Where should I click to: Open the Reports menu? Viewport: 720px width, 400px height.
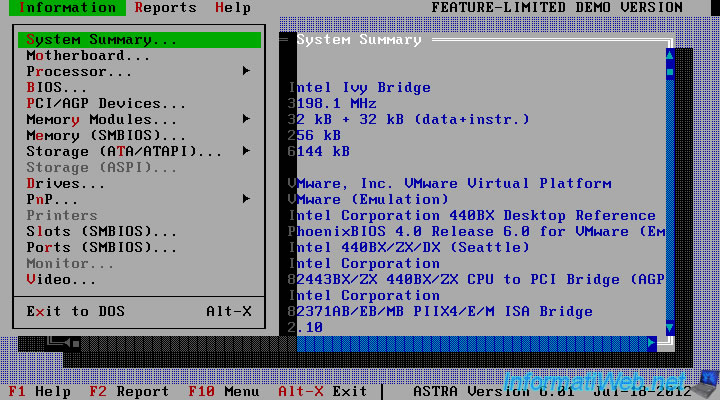[166, 8]
